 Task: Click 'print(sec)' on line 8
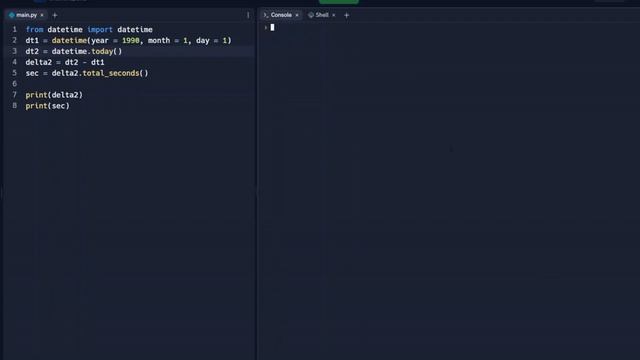click(47, 106)
